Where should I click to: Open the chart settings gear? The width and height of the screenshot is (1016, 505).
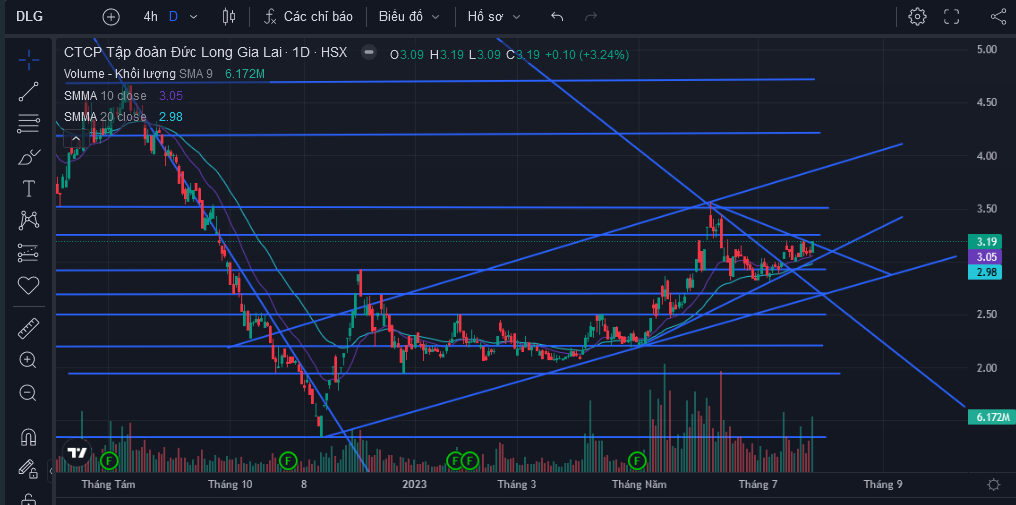(x=917, y=17)
